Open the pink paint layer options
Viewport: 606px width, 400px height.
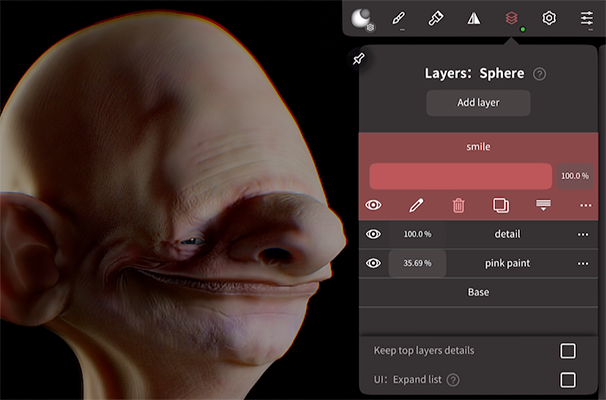coord(583,263)
